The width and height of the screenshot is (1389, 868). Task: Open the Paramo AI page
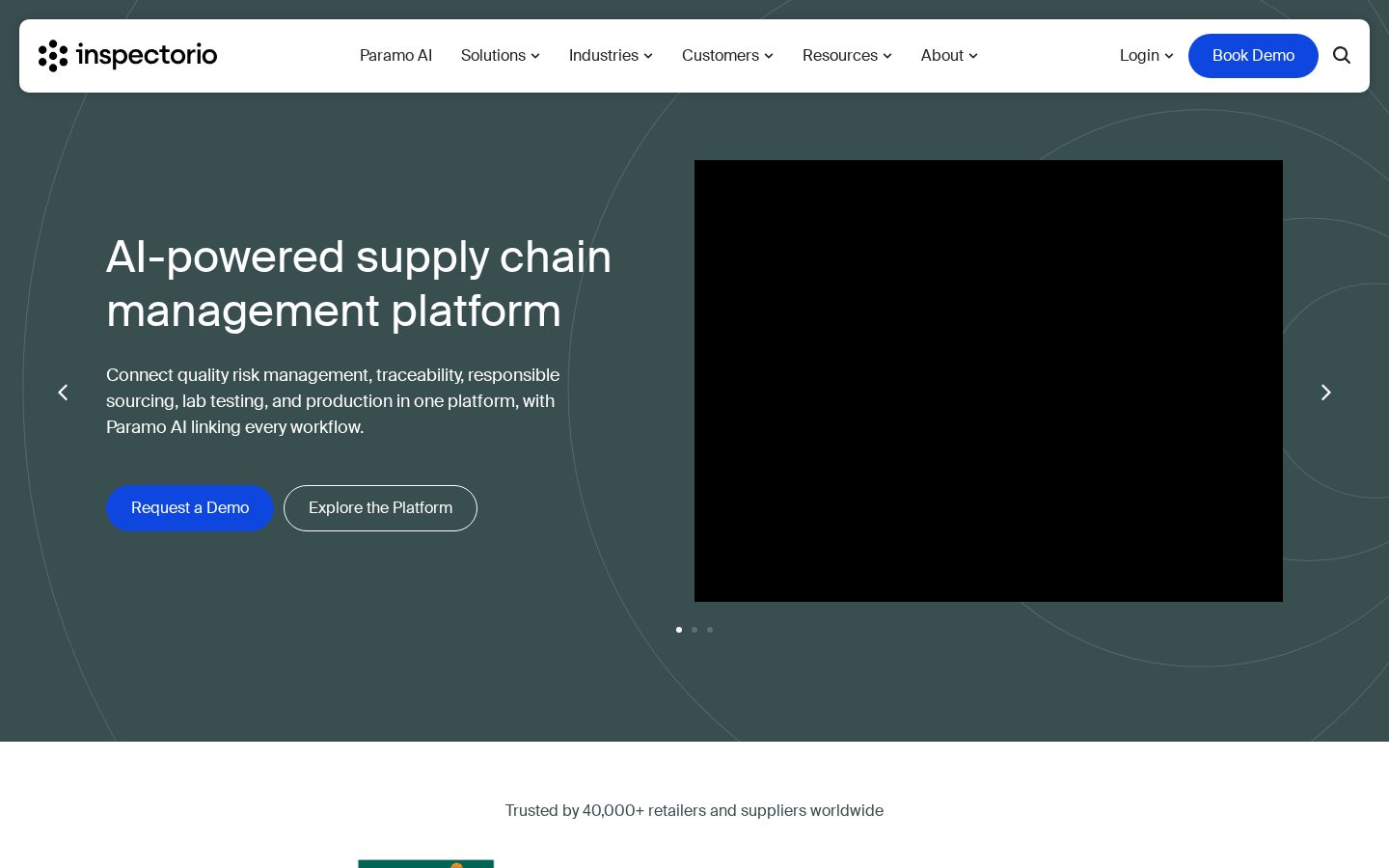pyautogui.click(x=395, y=55)
